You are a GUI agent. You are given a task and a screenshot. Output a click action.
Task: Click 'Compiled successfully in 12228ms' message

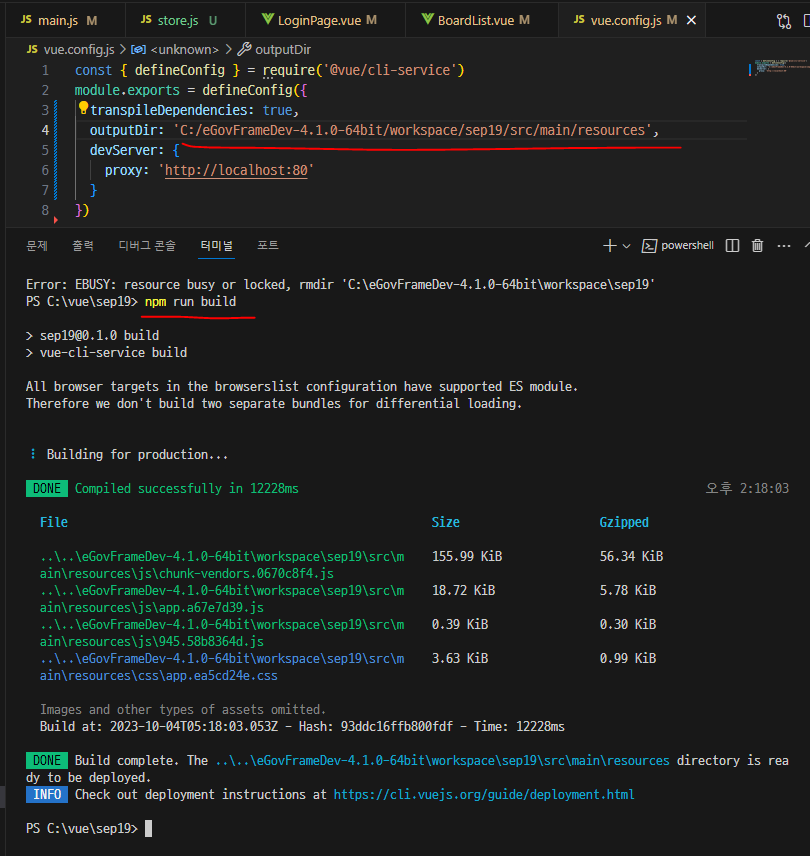[x=187, y=489]
